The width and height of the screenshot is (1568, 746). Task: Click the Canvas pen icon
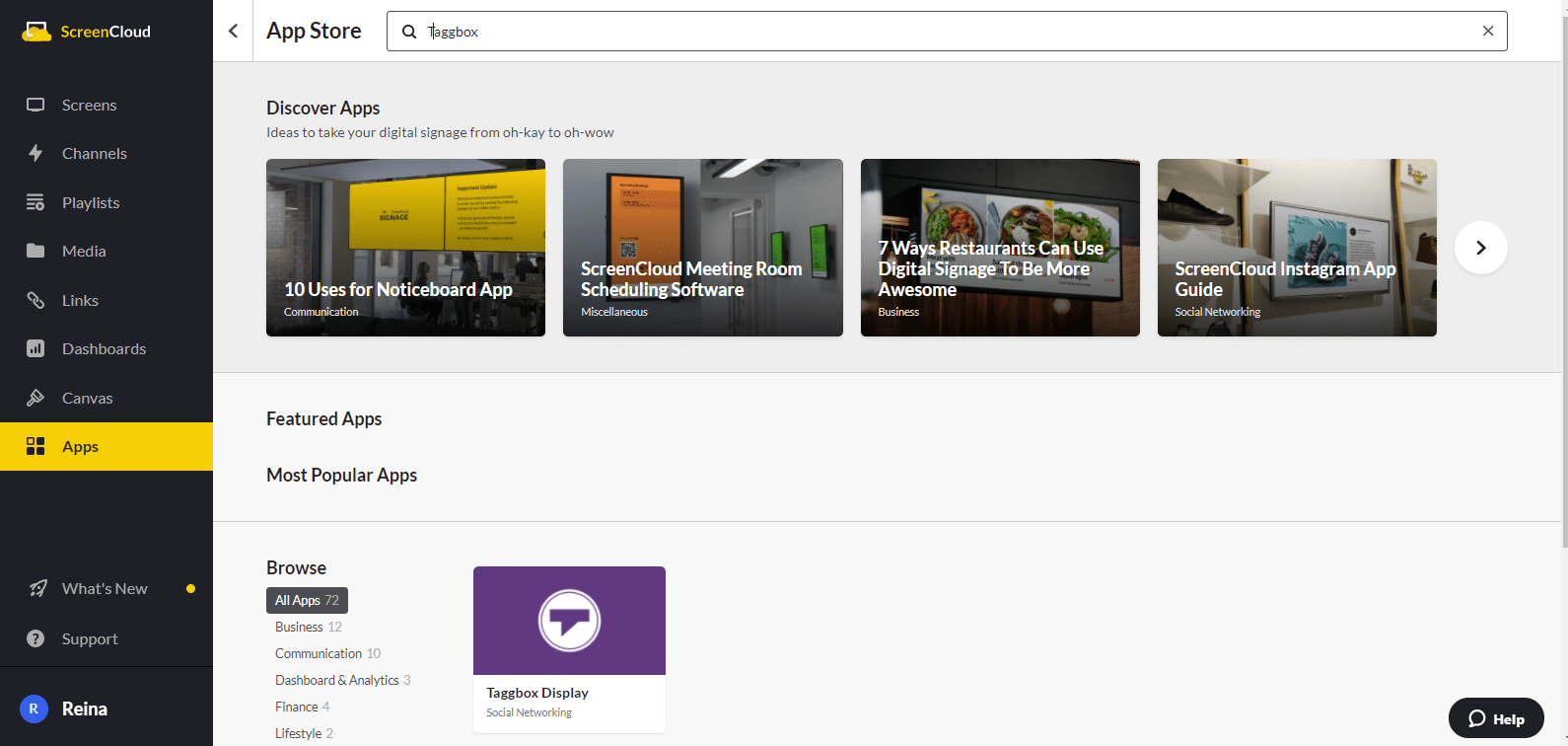click(x=36, y=398)
